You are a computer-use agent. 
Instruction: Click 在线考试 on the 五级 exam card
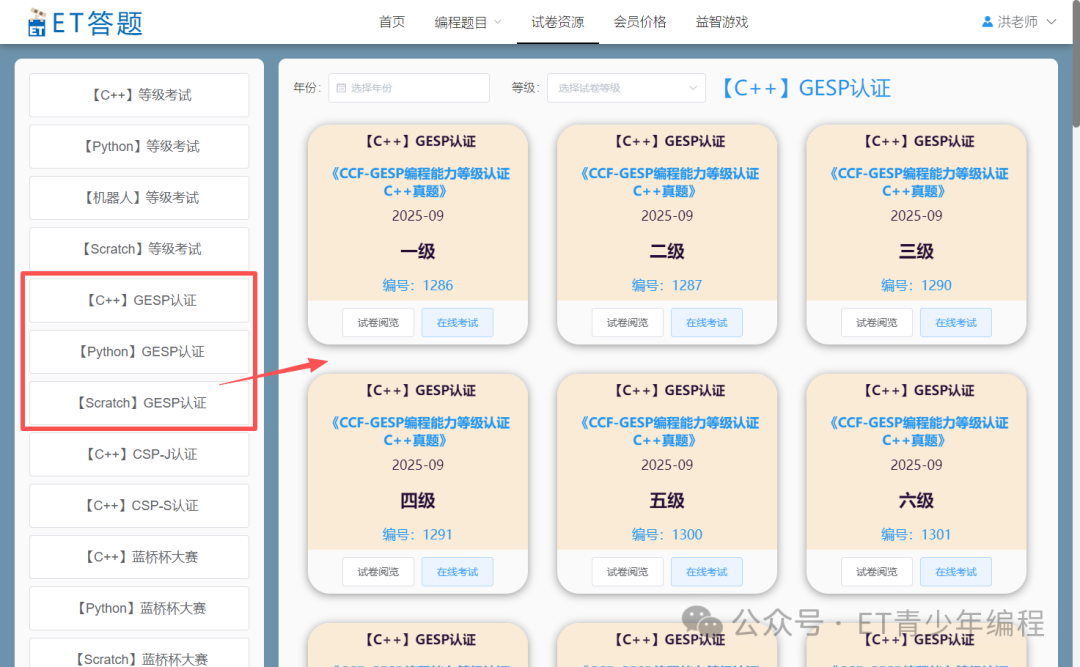(706, 571)
